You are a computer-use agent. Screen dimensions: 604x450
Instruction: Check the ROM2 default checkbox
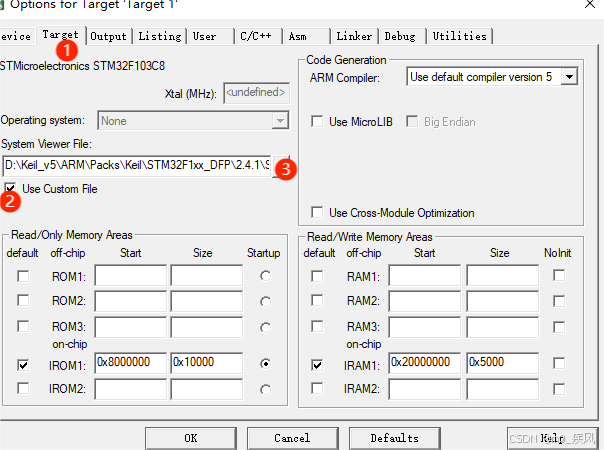click(x=23, y=300)
